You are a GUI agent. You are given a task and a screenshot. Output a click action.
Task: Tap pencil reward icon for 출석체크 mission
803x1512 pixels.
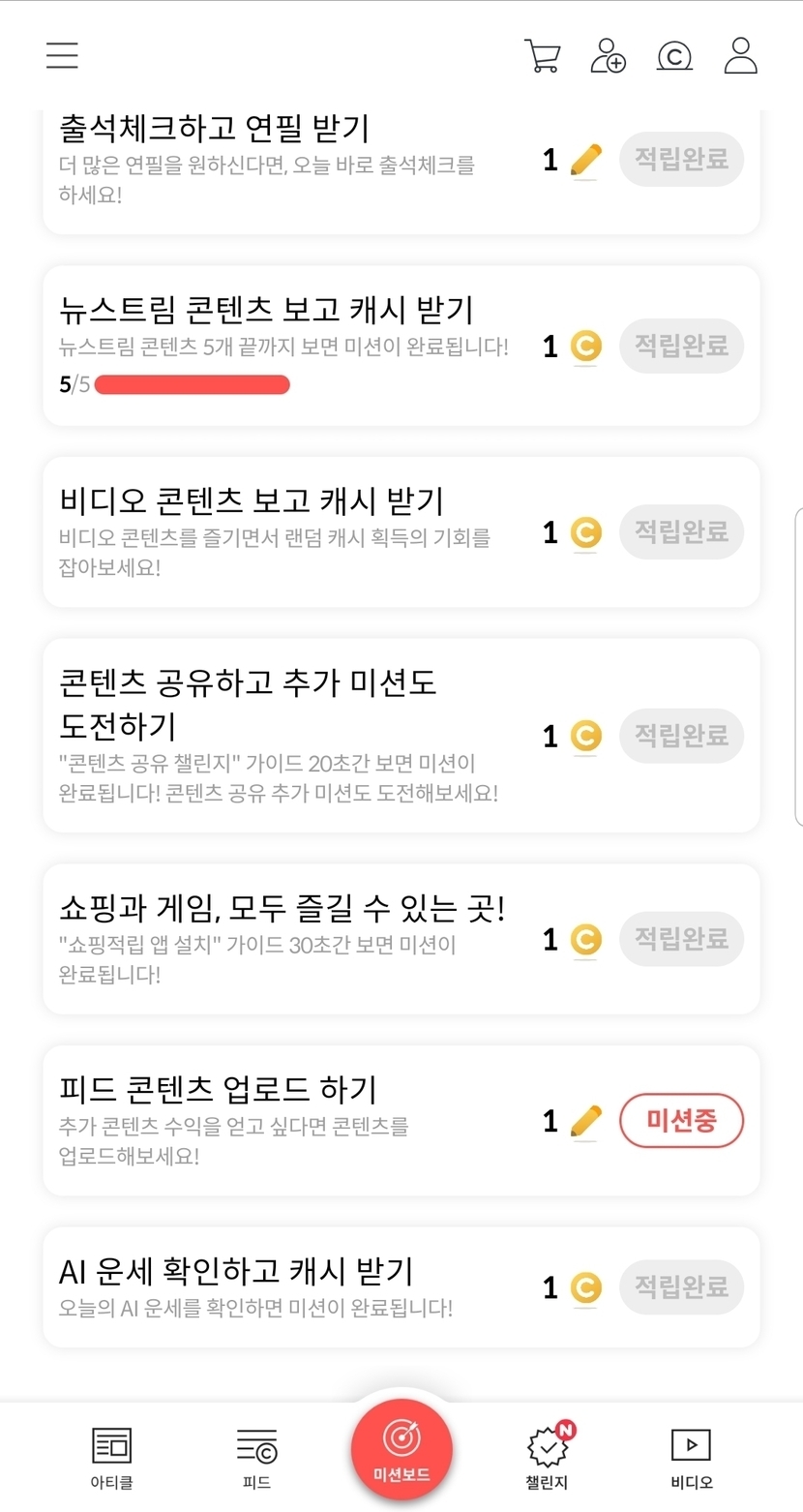click(x=585, y=160)
